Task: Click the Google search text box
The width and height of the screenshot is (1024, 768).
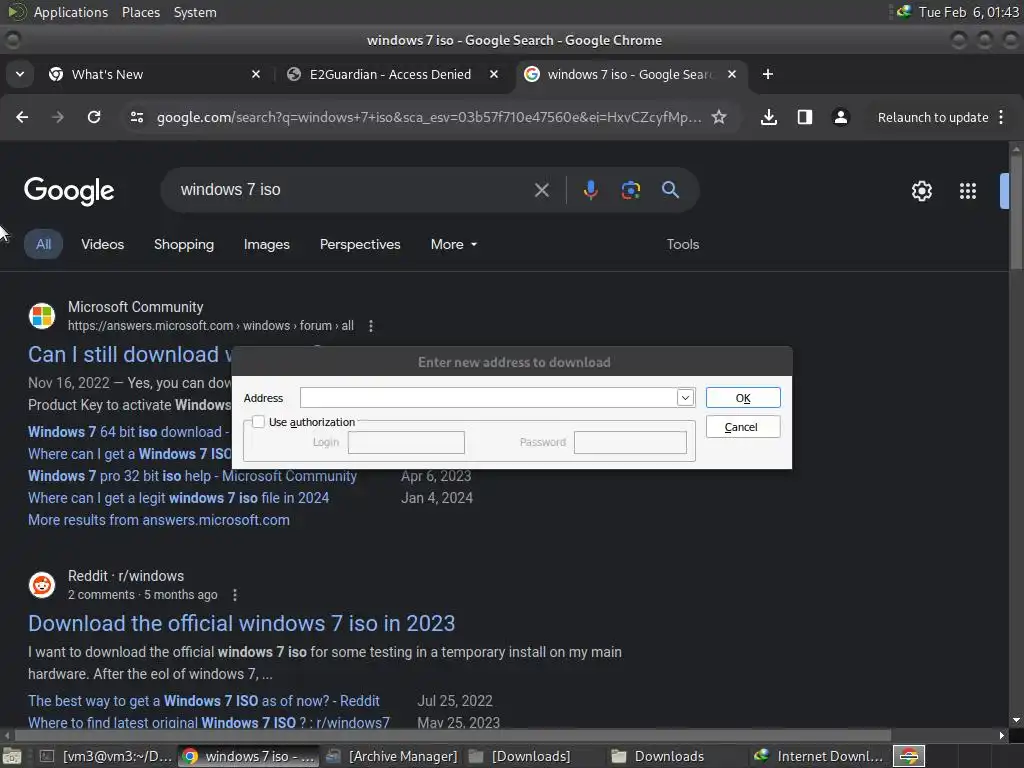Action: 353,190
